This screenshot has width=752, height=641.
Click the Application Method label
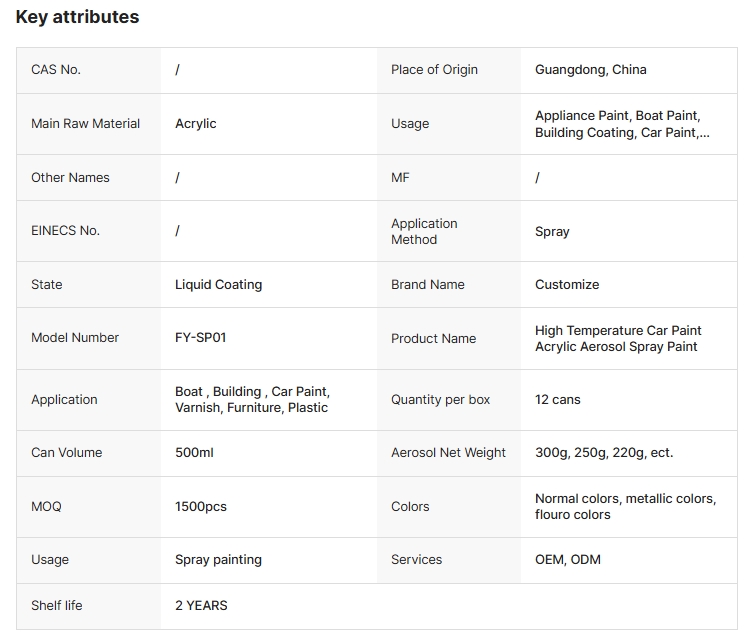pos(424,231)
